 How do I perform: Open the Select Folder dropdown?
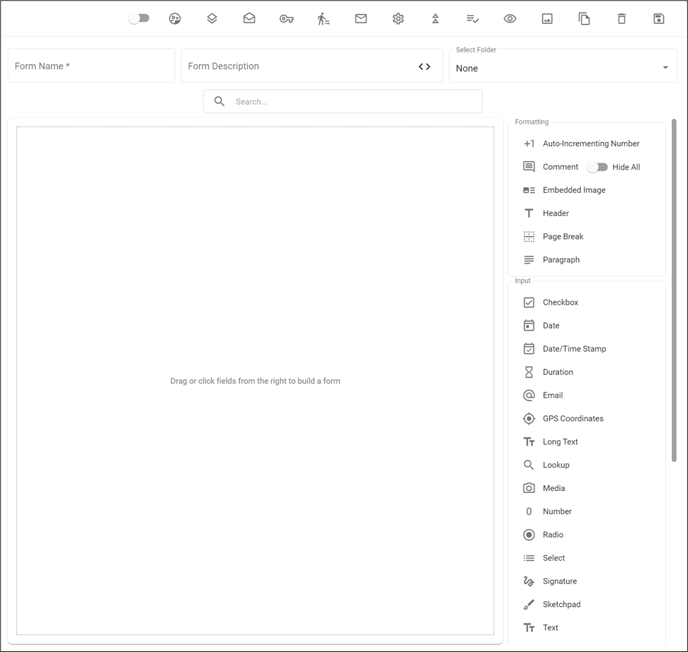point(563,66)
